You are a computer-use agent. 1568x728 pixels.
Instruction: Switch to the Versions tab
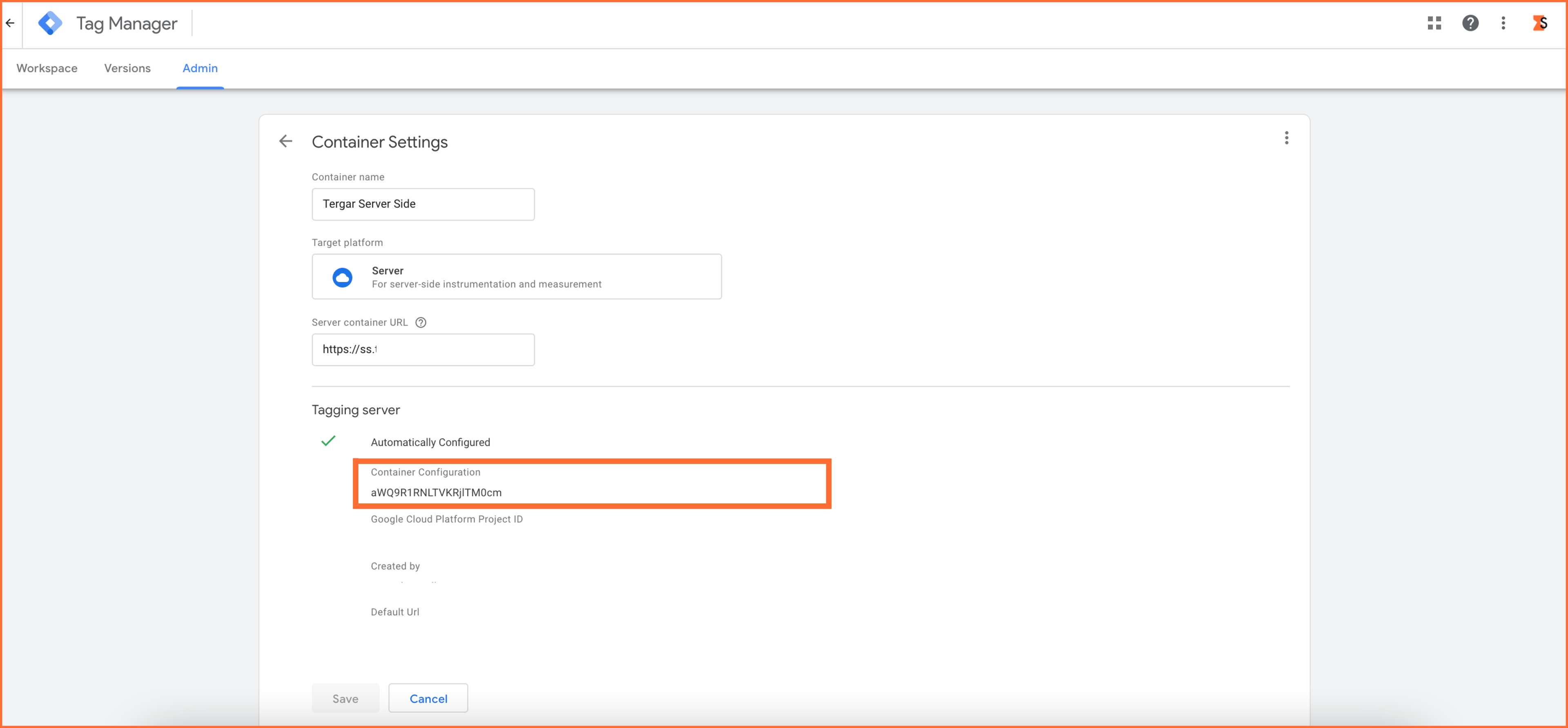coord(127,68)
